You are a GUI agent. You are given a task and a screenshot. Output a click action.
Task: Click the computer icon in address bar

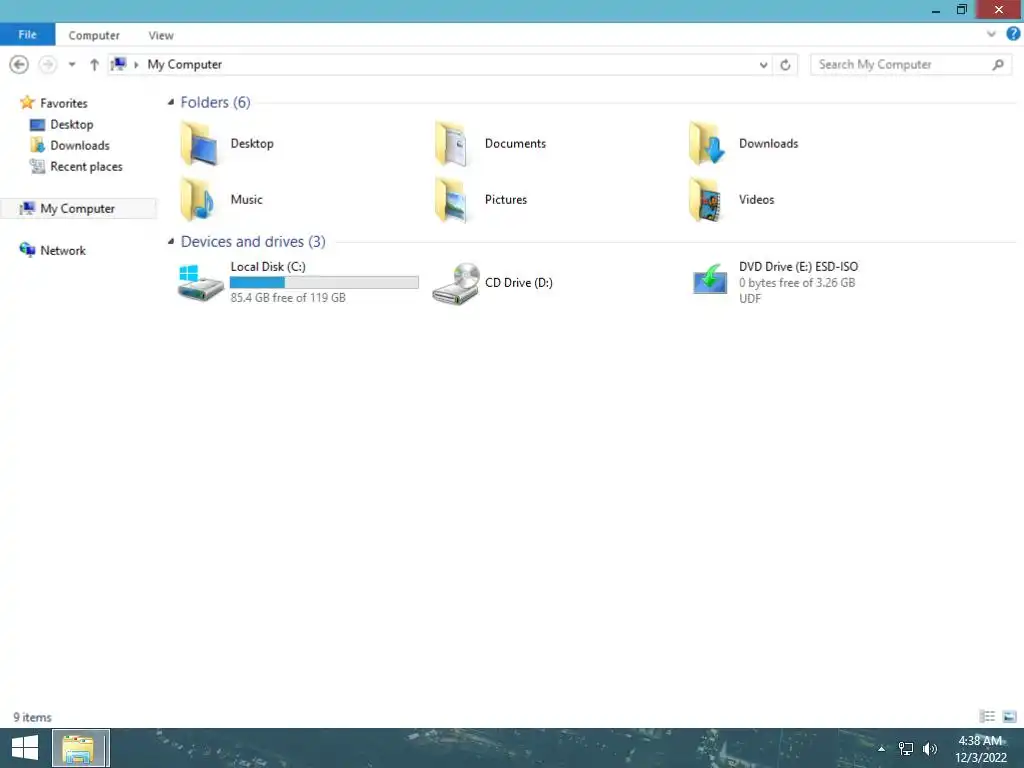click(119, 64)
